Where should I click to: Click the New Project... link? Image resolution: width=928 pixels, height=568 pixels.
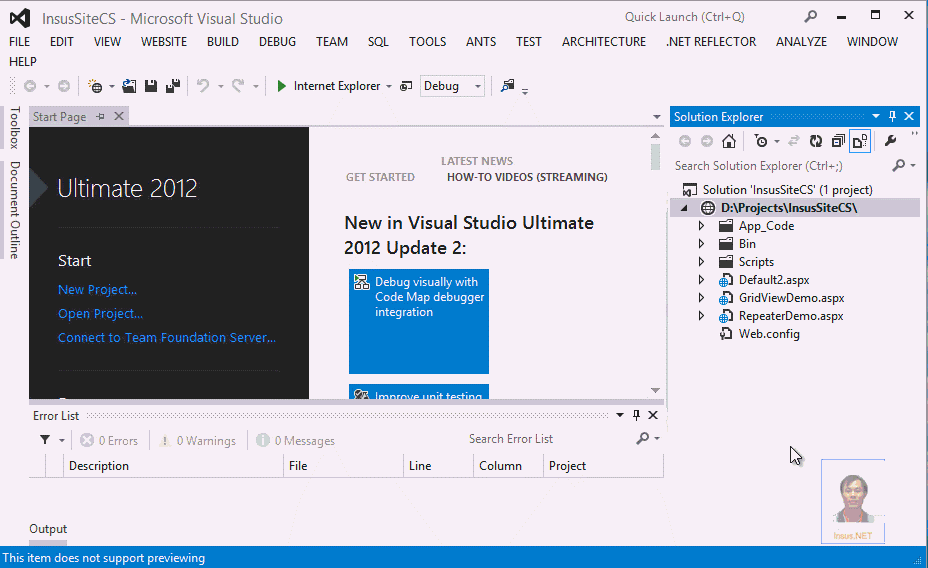(98, 290)
